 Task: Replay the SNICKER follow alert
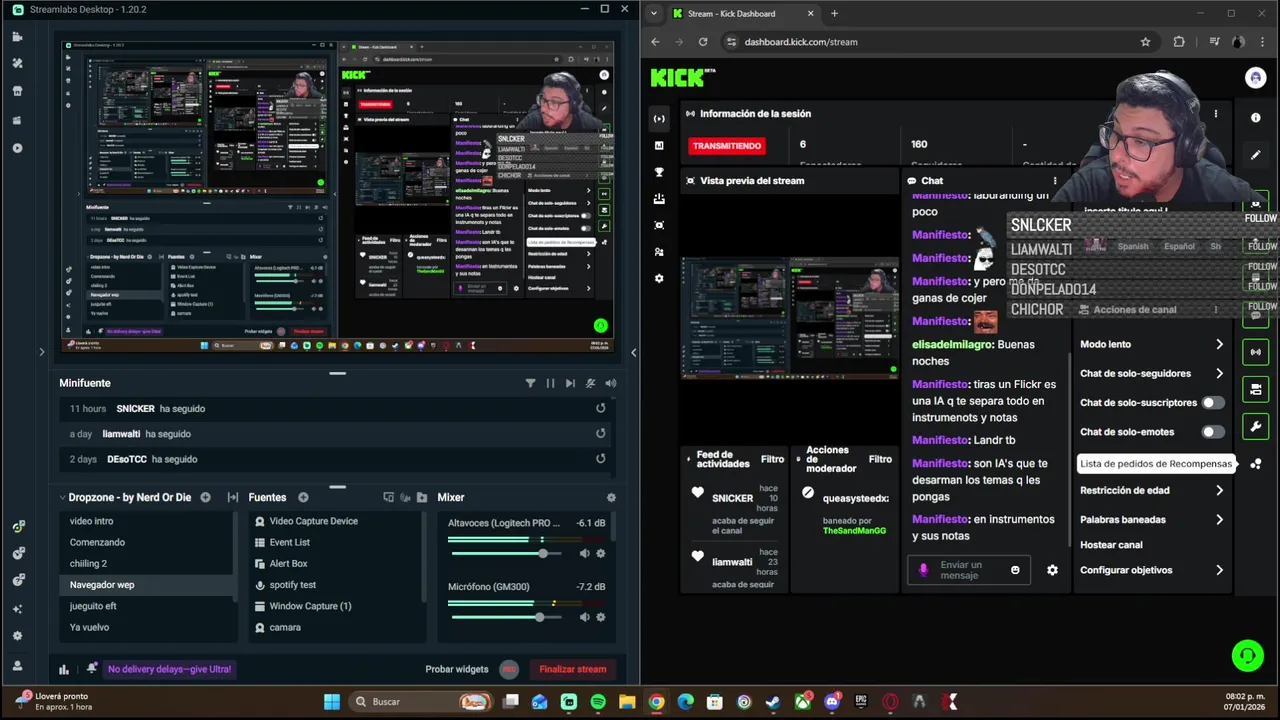[600, 408]
